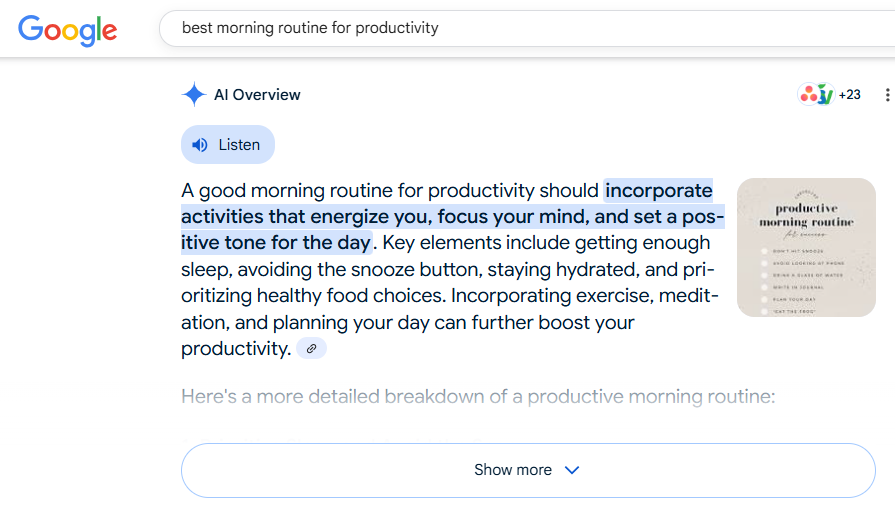This screenshot has height=514, width=895.
Task: Open the link chip after 'productivity.'
Action: coord(311,349)
